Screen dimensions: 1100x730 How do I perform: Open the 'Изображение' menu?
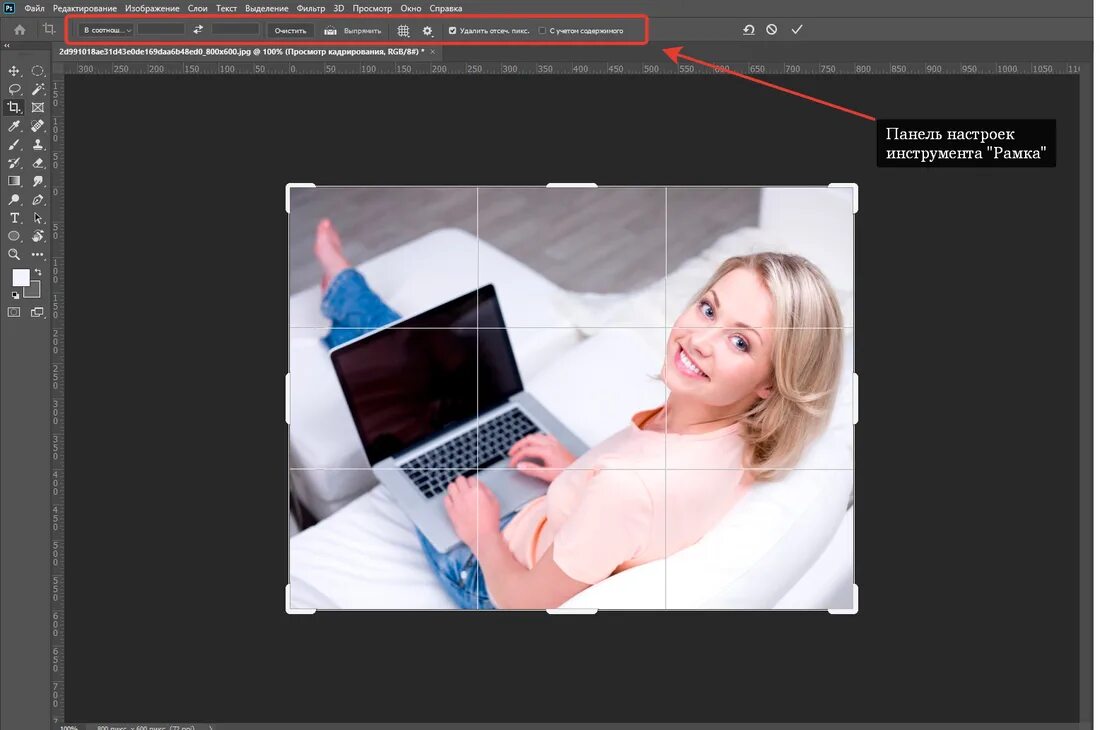coord(152,8)
